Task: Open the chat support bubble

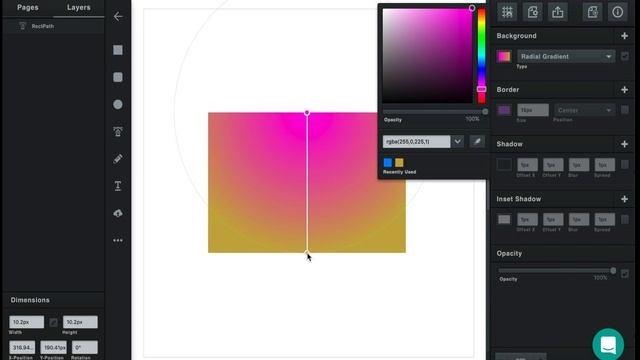Action: tap(608, 344)
